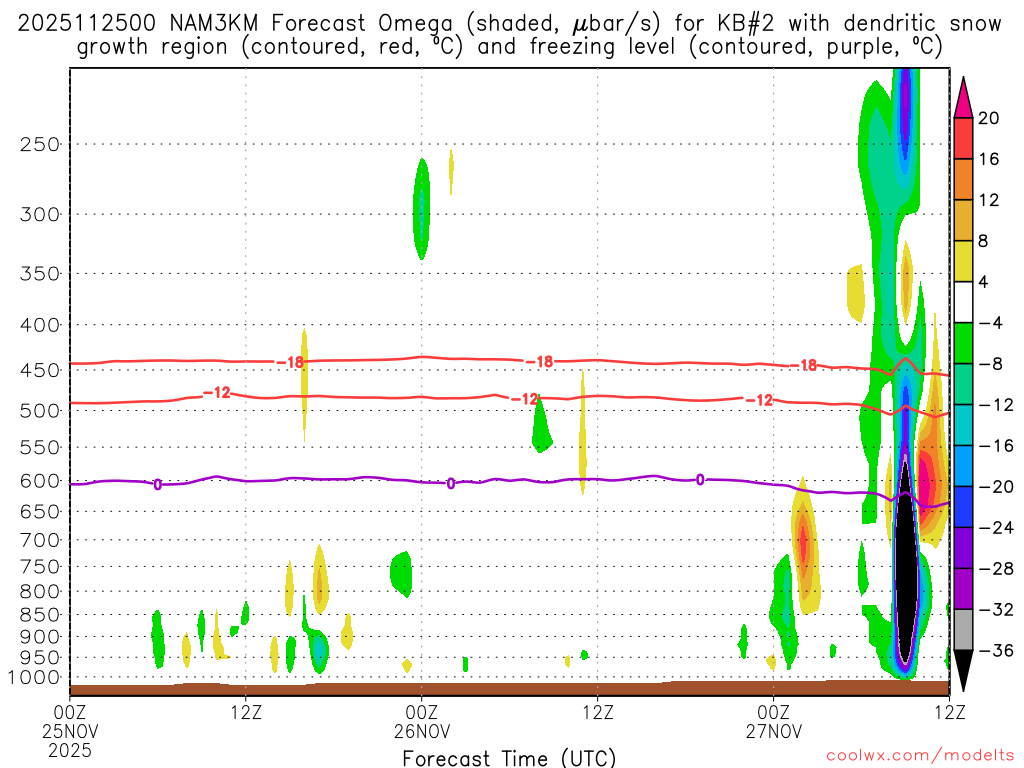1024x768 pixels.
Task: Click the white -4 to 4 colorbar swatch
Action: 963,302
